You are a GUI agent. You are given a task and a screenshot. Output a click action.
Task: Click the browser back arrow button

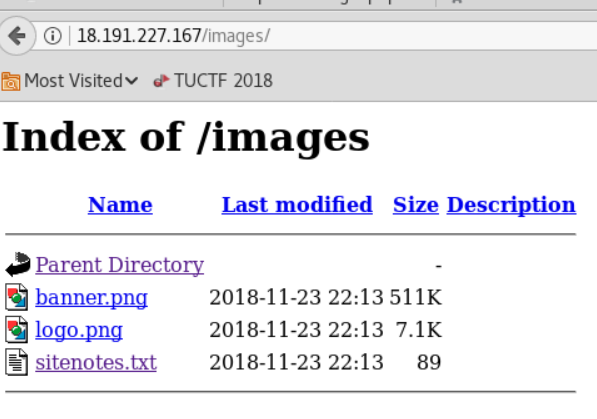17,36
